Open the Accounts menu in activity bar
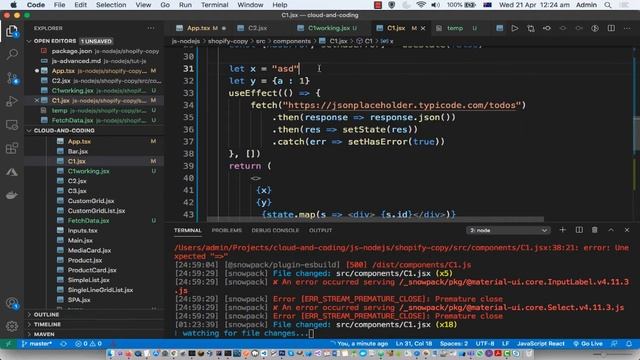Screen dimensions: 640x360 [12, 303]
